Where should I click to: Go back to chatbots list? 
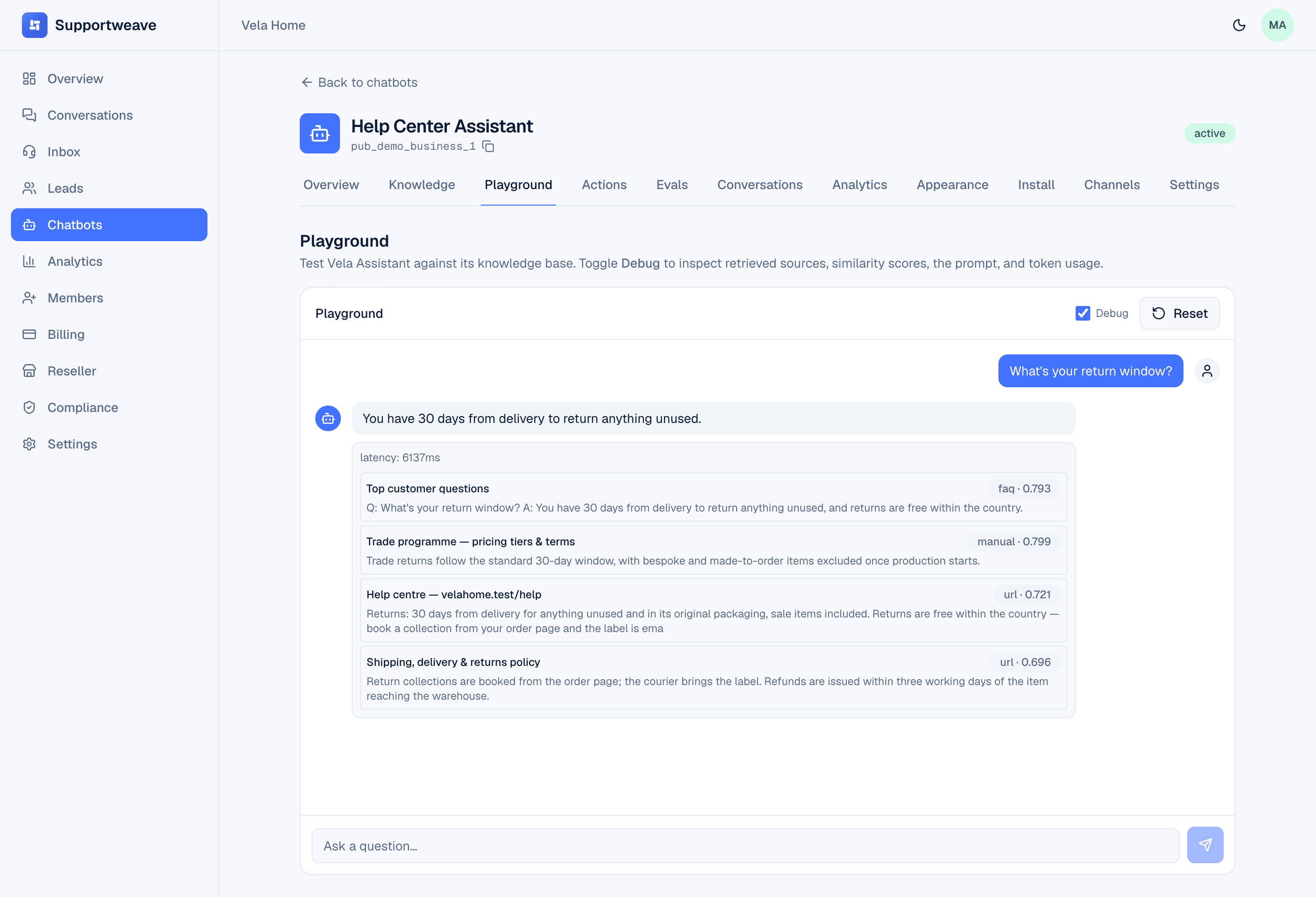click(x=359, y=83)
